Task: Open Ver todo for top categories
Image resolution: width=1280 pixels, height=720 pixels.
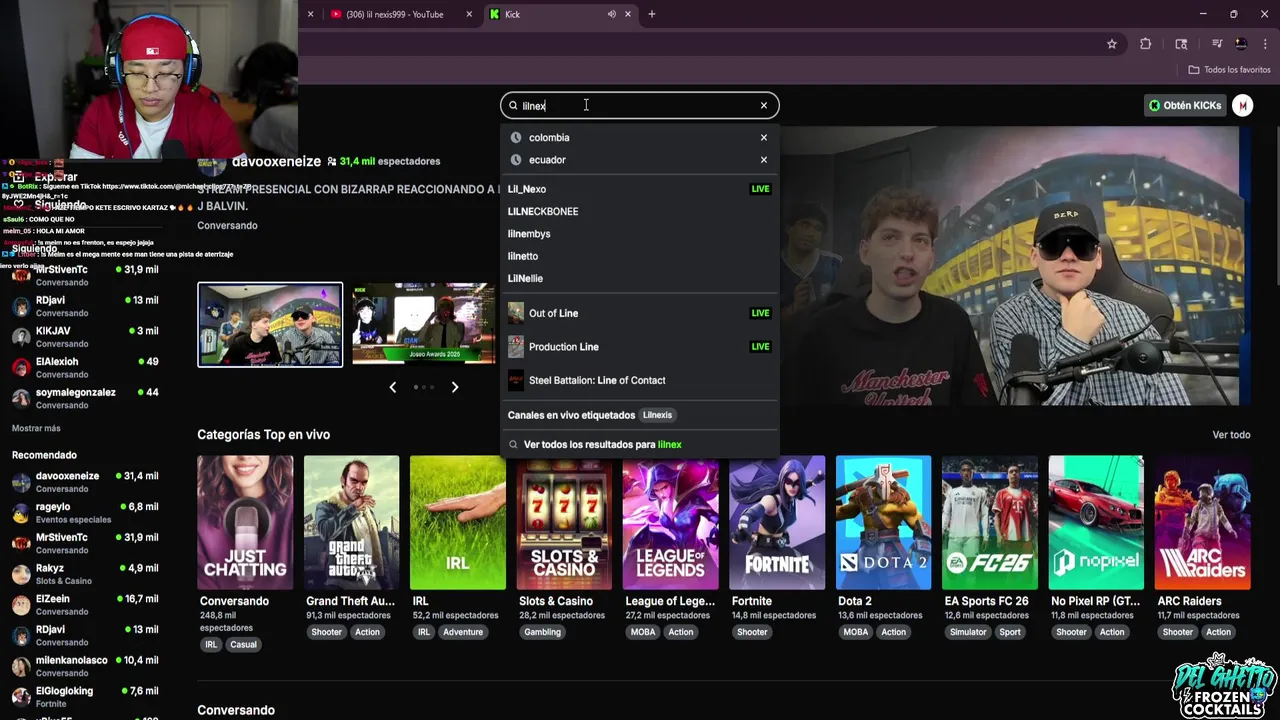Action: click(x=1231, y=435)
